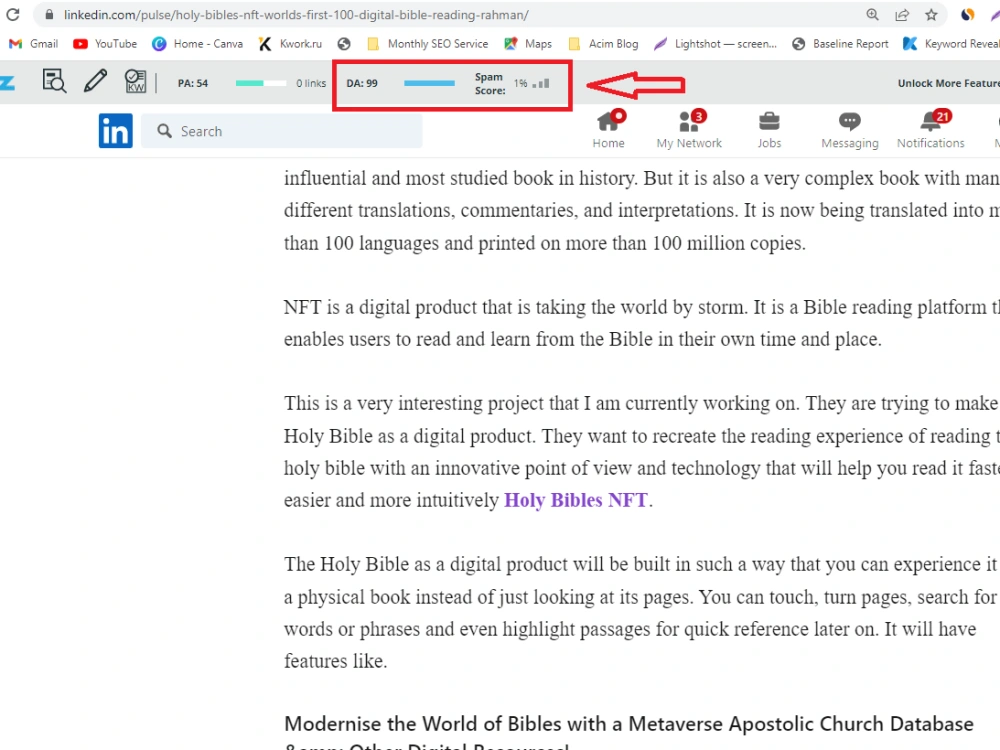1000x750 pixels.
Task: Click the LinkedIn Search field
Action: tap(281, 131)
